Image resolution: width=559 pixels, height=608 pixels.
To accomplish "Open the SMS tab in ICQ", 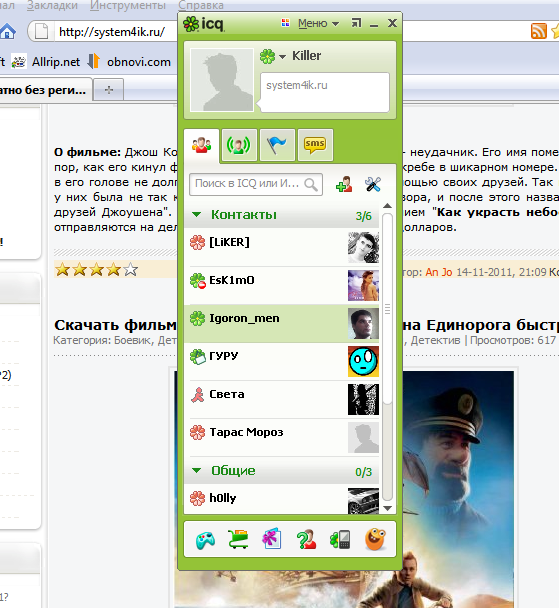I will pos(314,145).
